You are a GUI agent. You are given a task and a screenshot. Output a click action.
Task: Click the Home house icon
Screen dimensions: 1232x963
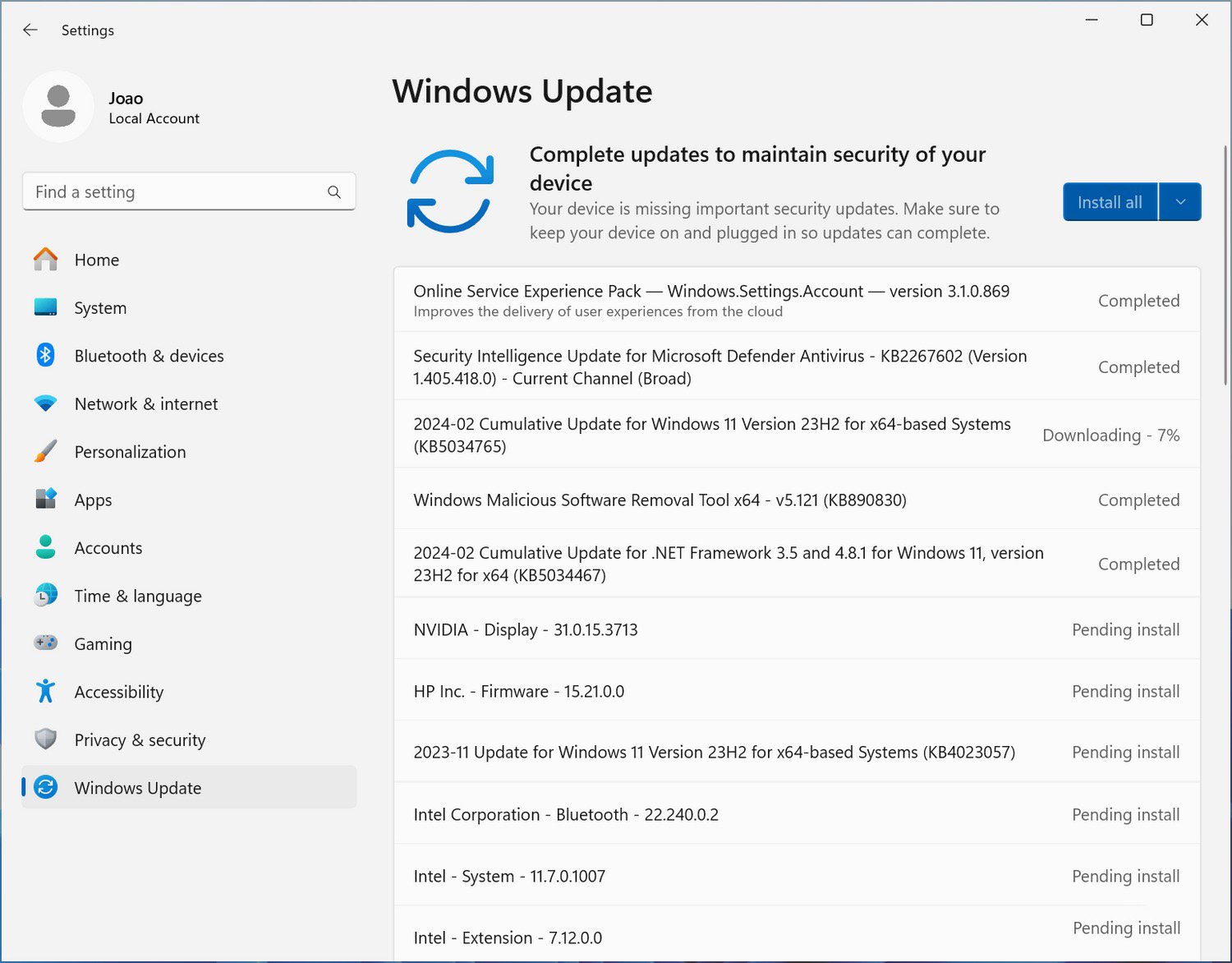(x=46, y=260)
